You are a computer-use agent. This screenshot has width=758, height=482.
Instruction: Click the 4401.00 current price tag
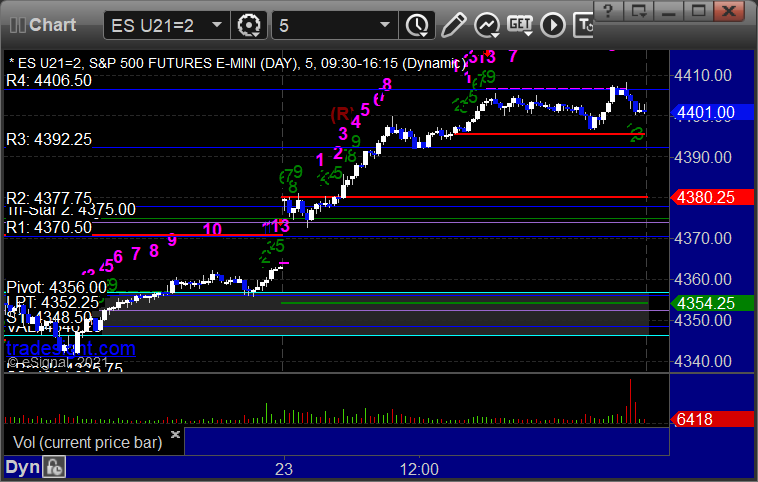click(712, 113)
